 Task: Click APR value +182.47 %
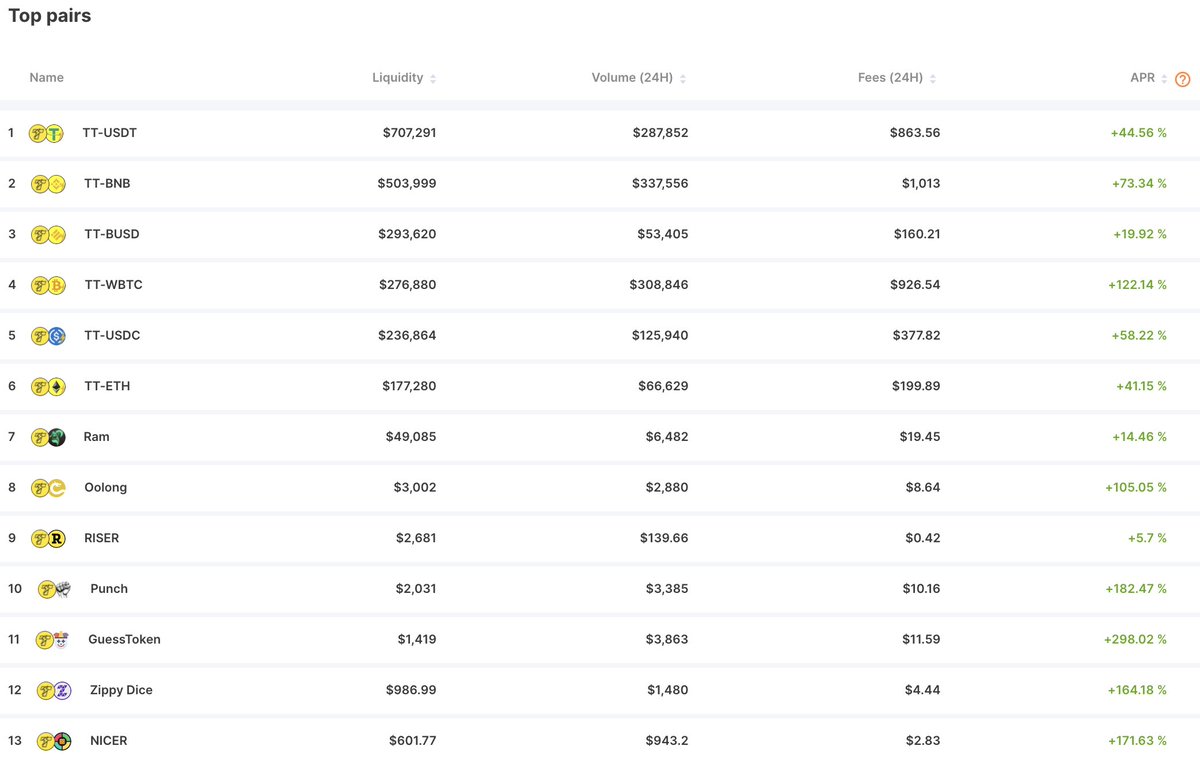click(1137, 589)
